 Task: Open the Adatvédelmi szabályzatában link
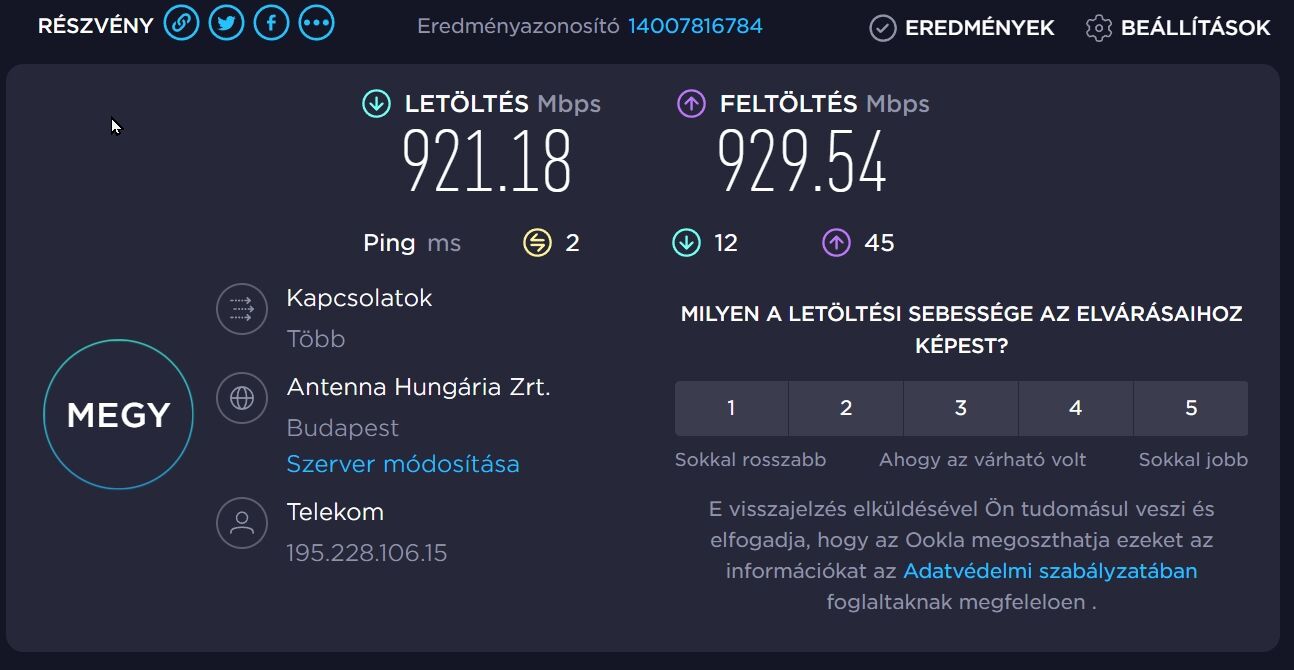pyautogui.click(x=1050, y=571)
